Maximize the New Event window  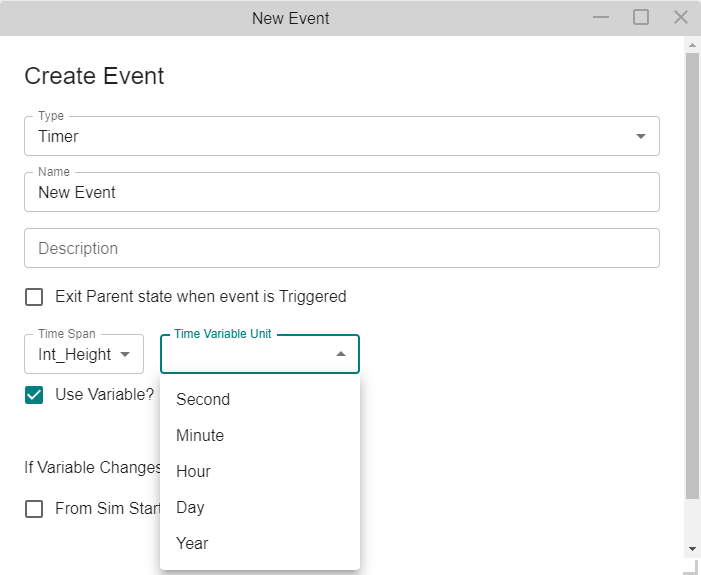(x=641, y=17)
